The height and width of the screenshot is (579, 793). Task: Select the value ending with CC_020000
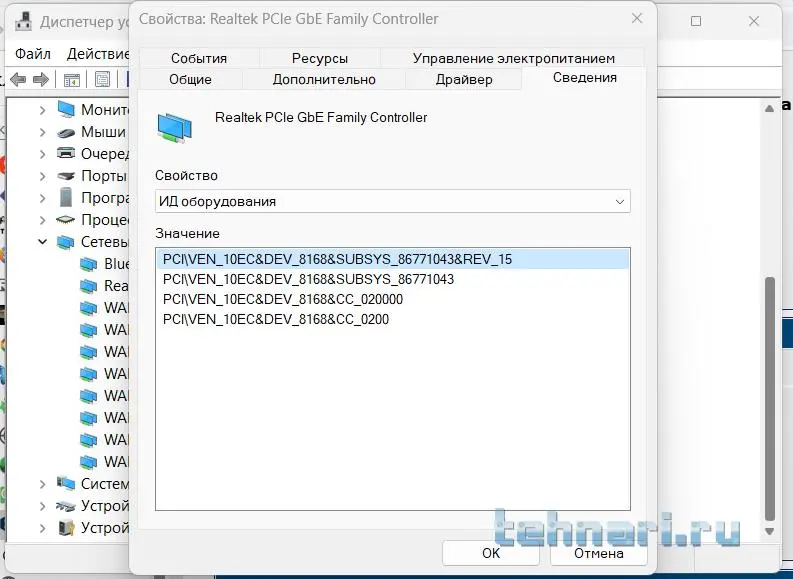pos(283,299)
